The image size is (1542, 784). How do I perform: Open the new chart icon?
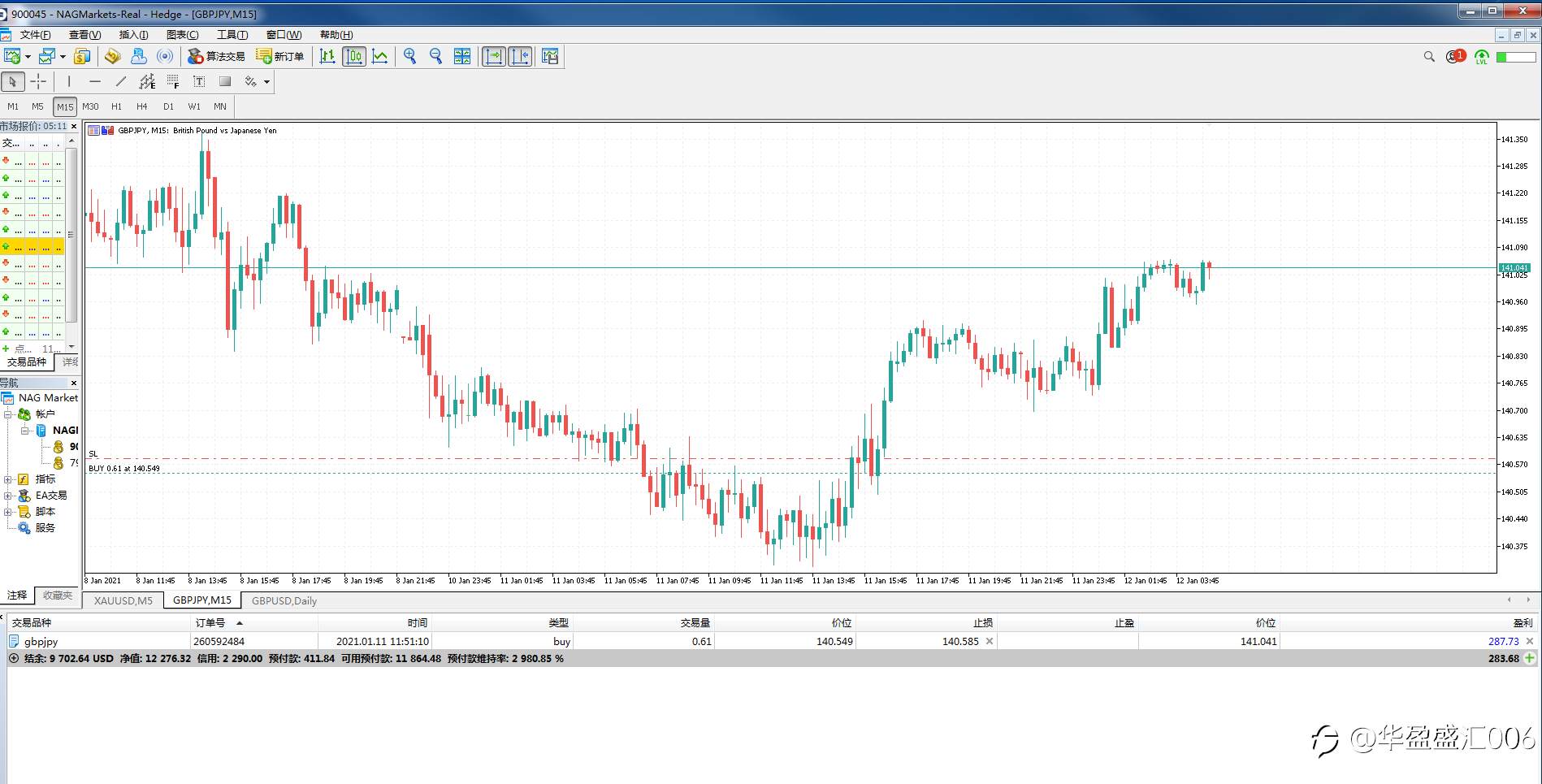click(x=12, y=56)
